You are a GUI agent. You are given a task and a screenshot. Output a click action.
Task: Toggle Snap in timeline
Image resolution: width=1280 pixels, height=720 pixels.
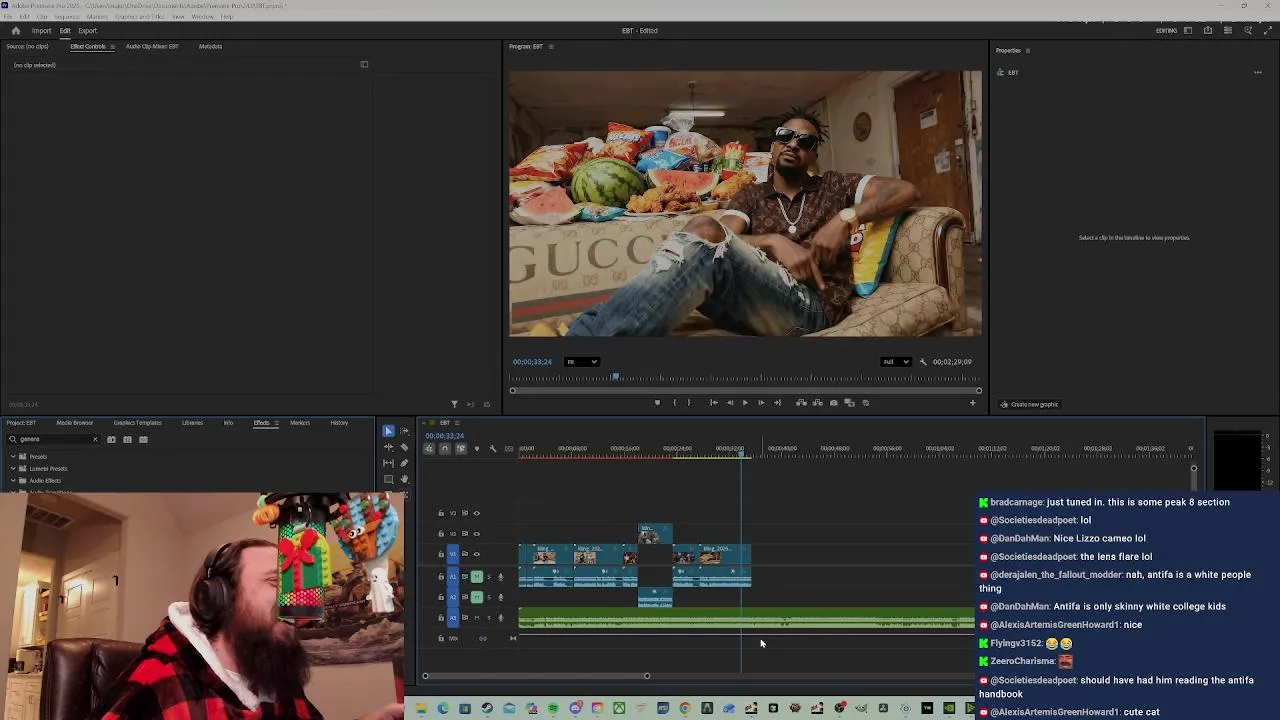point(445,449)
